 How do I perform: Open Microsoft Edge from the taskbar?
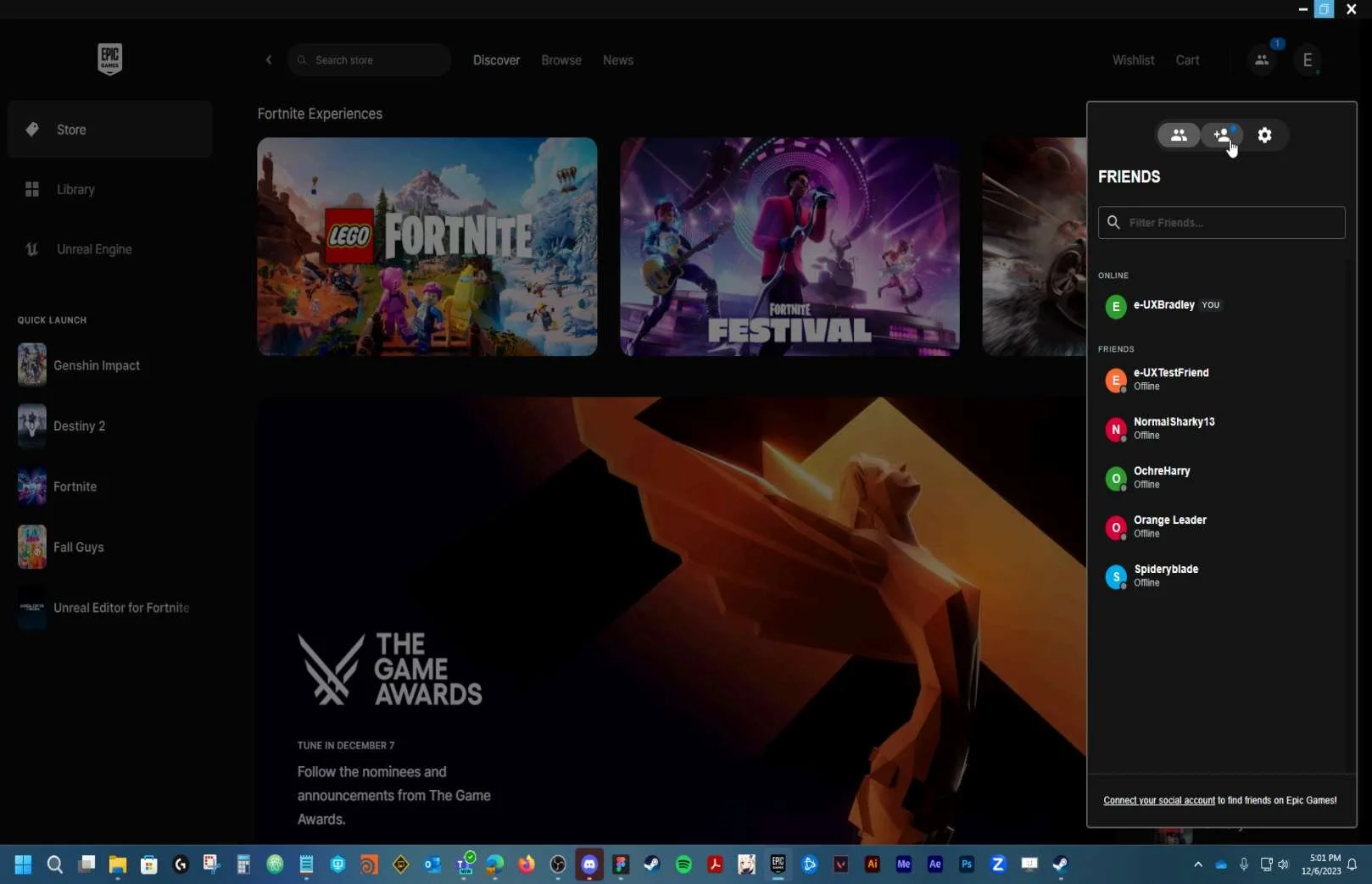click(495, 865)
